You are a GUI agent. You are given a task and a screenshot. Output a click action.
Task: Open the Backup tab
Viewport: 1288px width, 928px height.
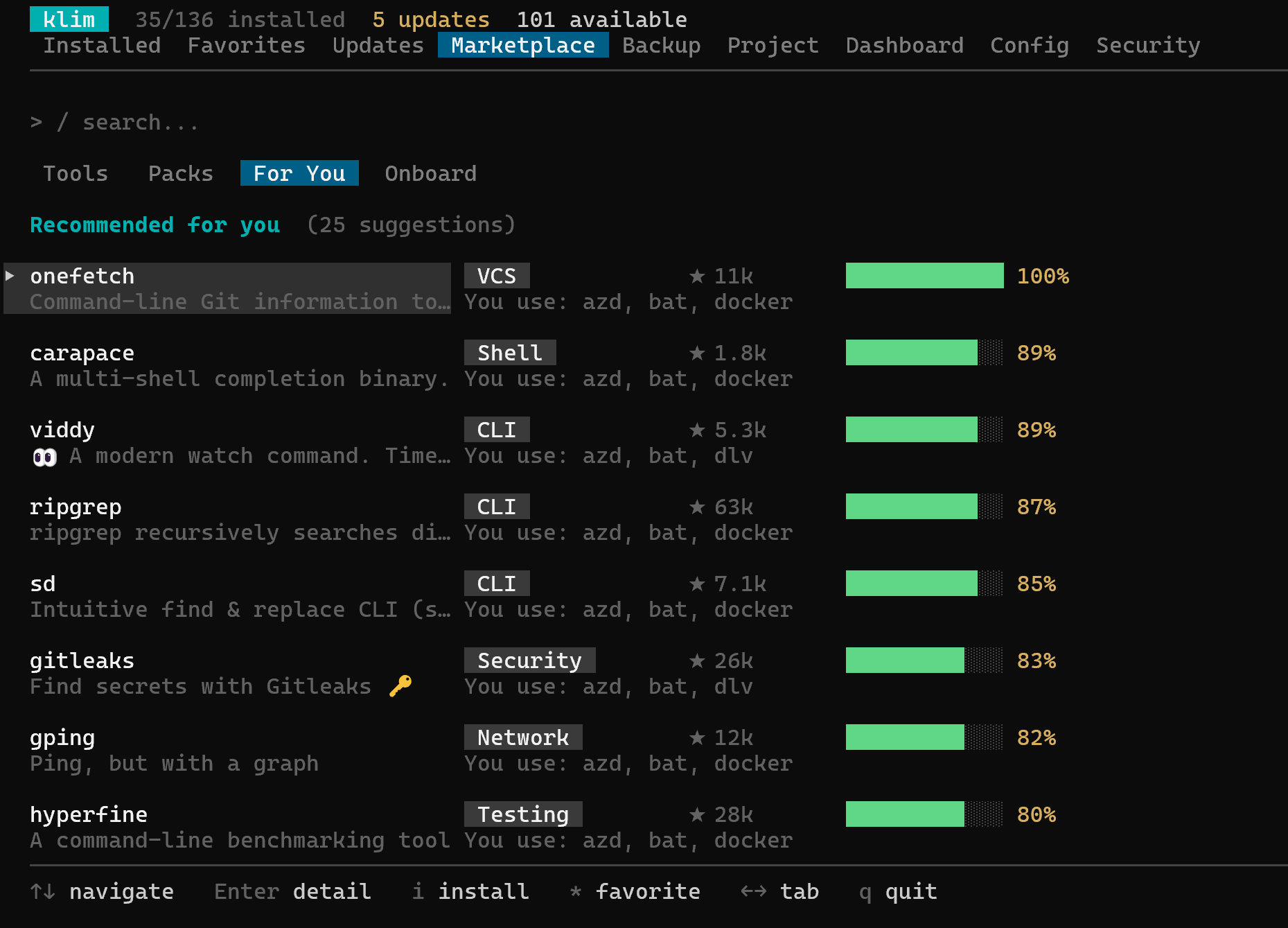pos(662,46)
